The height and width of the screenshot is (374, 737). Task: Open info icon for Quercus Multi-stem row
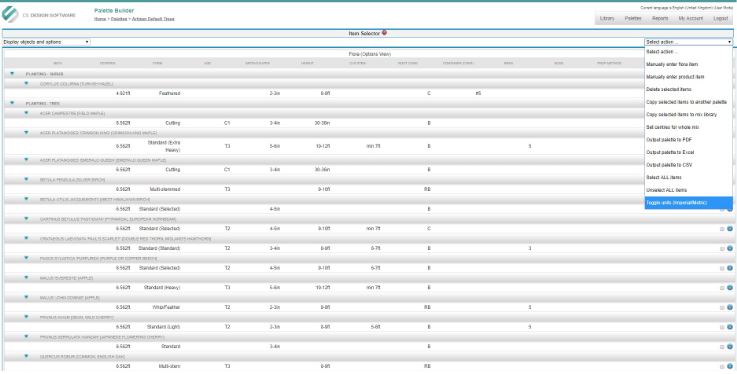[x=730, y=366]
